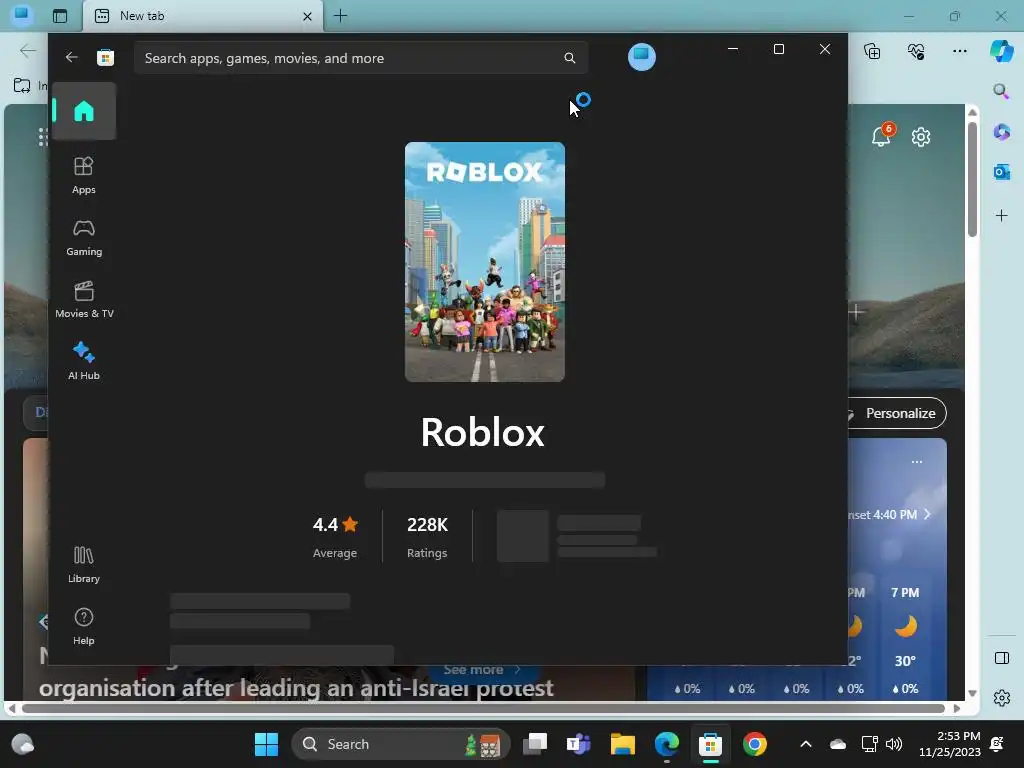This screenshot has height=768, width=1024.
Task: Open Edge sidebar search icon
Action: click(1001, 91)
